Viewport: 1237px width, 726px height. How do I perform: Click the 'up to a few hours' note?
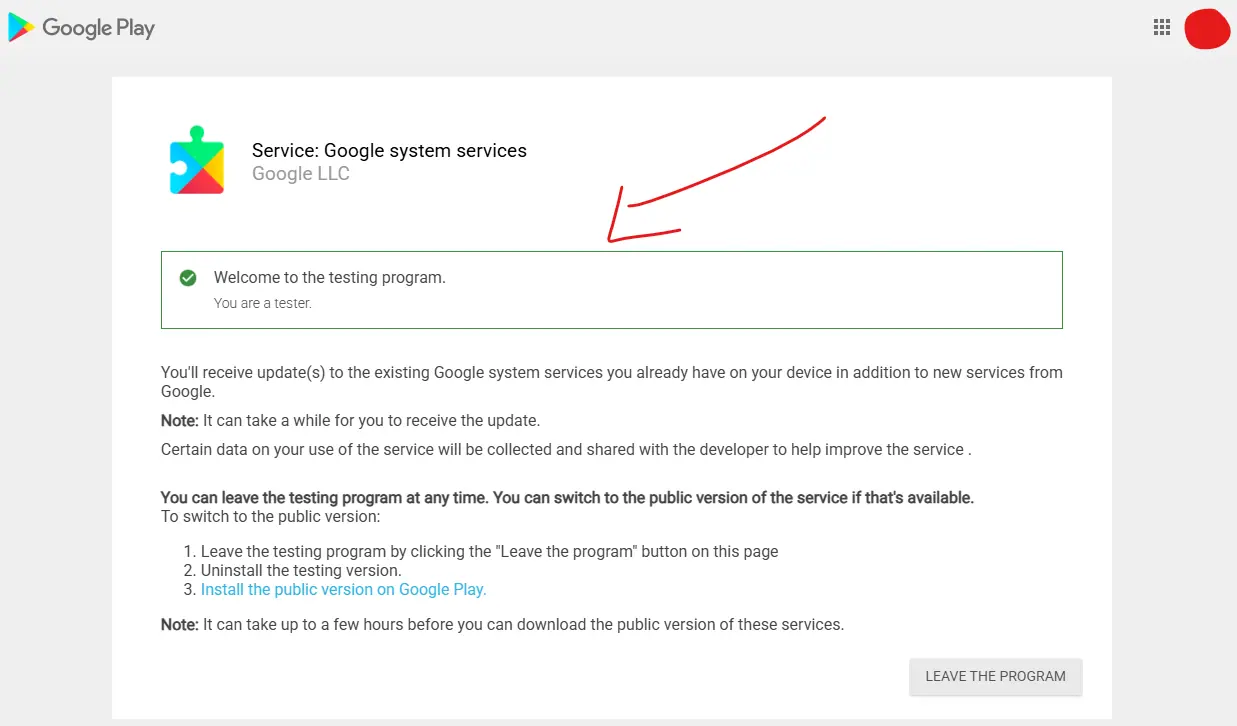(502, 625)
